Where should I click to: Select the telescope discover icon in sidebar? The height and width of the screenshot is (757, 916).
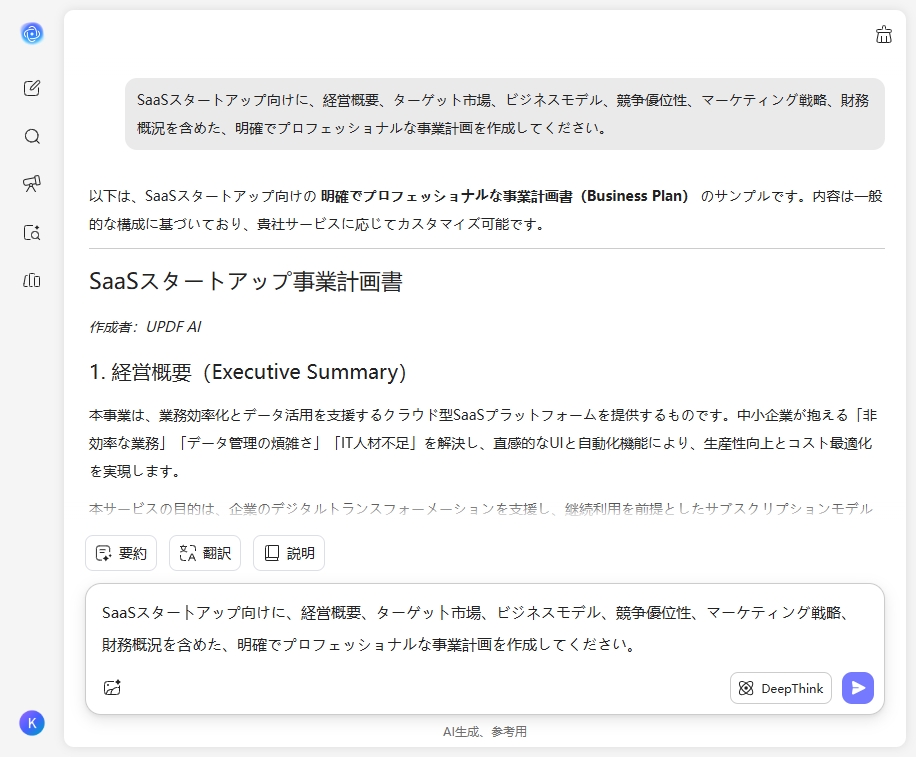(31, 184)
